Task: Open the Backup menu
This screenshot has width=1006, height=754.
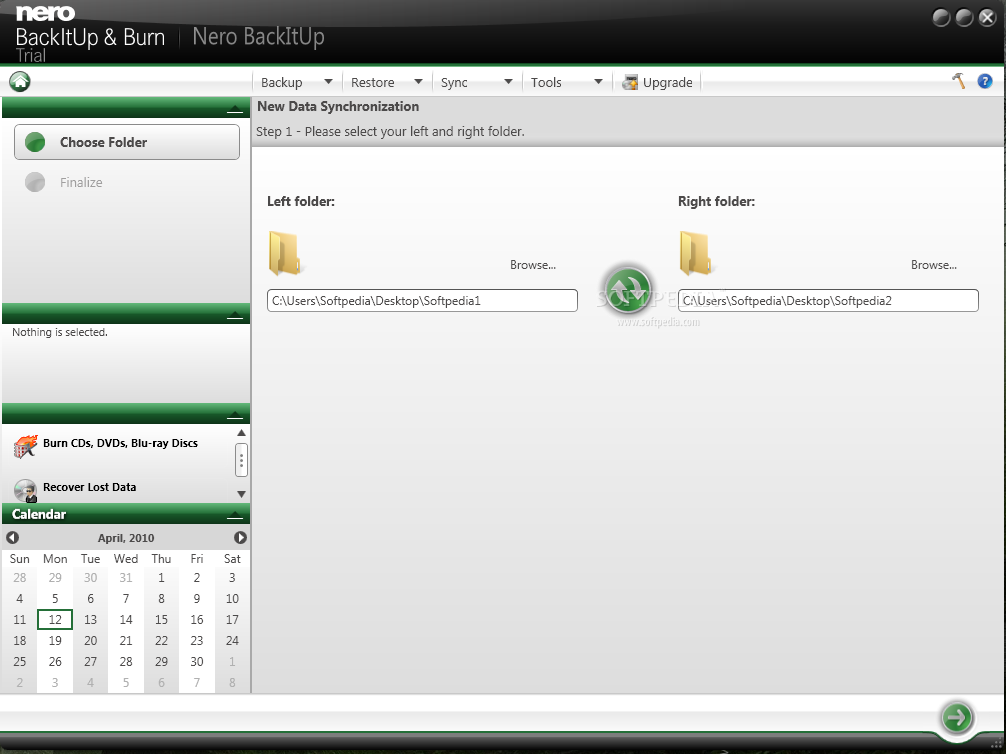Action: click(x=282, y=82)
